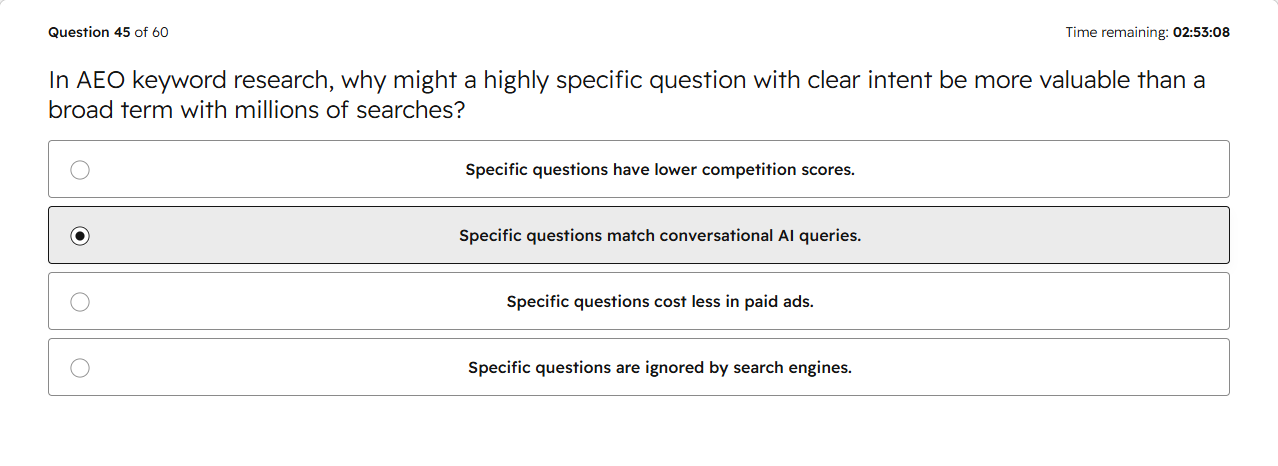Click the 'Time remaining:' label
Viewport: 1278px width, 466px height.
1117,32
